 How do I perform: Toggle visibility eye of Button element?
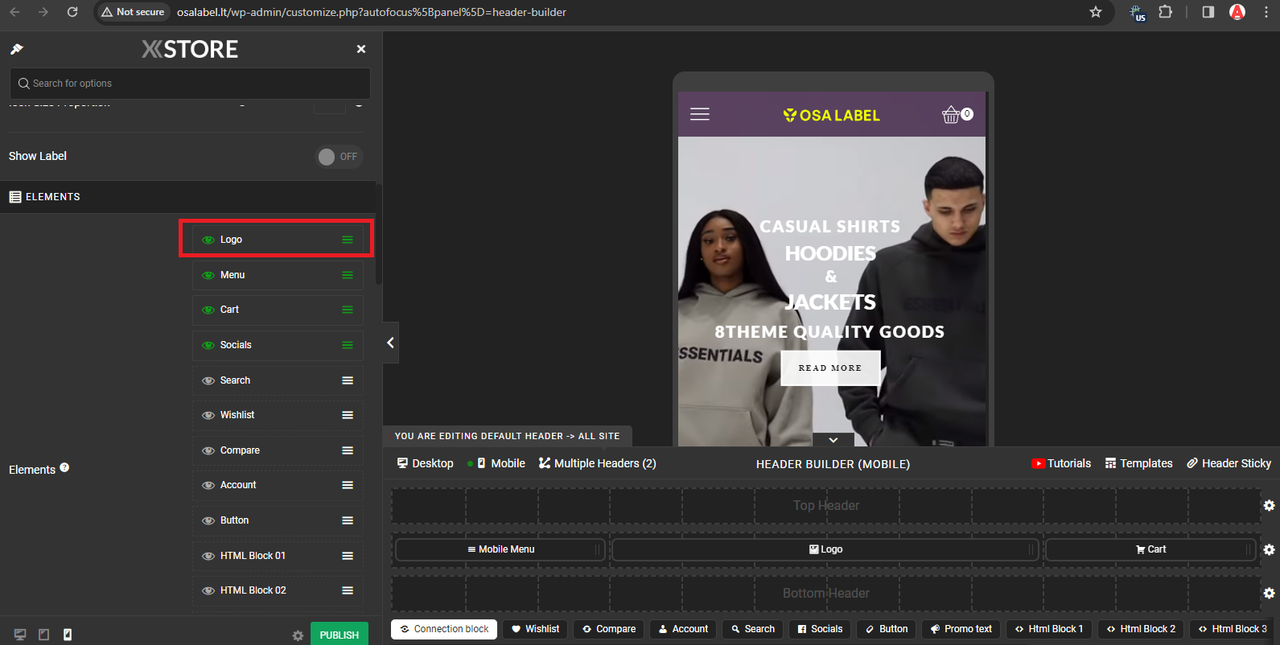(208, 520)
